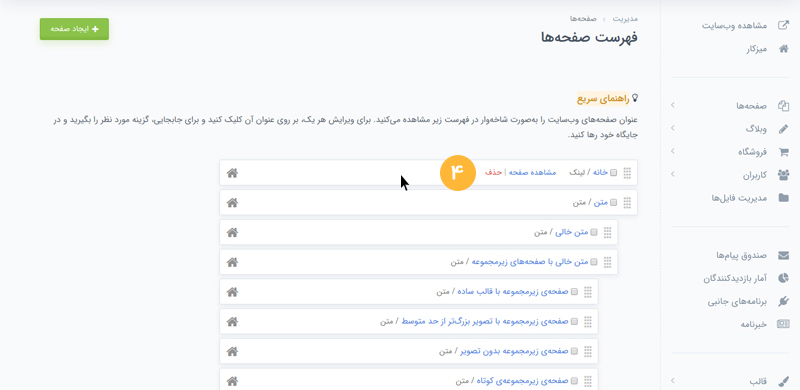Click the home icon in خانه row
The image size is (800, 390).
[x=232, y=173]
